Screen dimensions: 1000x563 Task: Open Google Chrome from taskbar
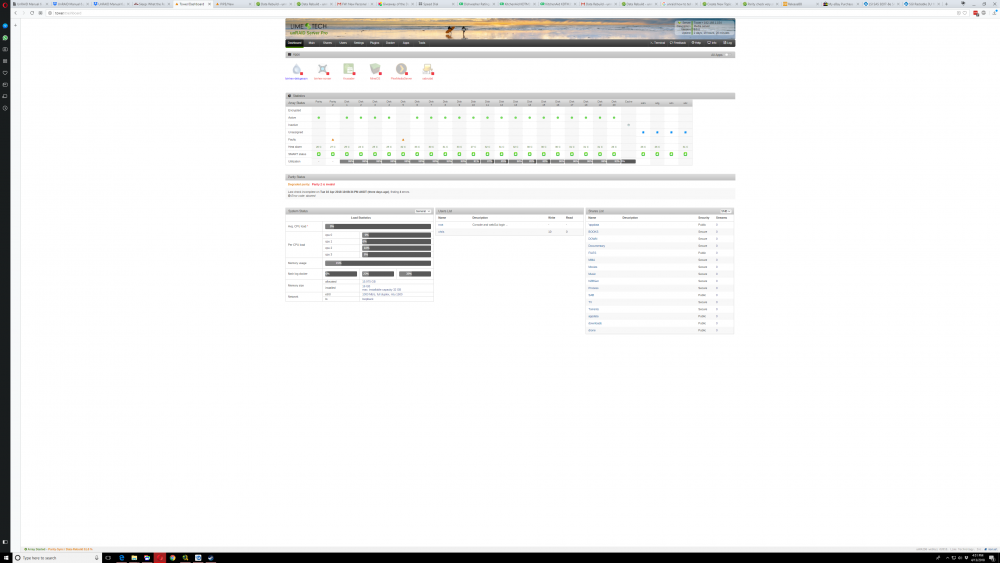pos(172,558)
